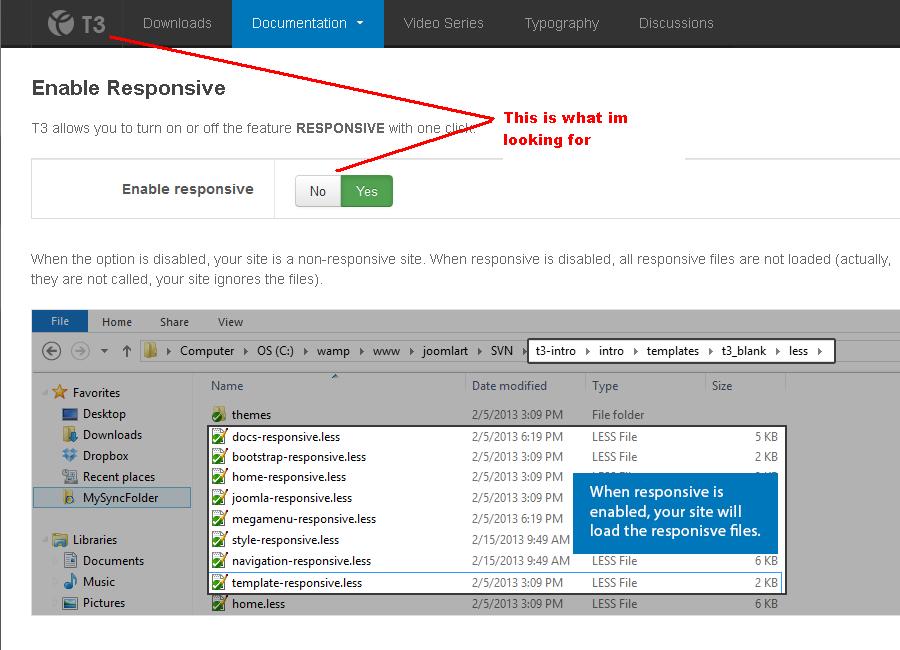
Task: Expand the chevron after joomlart in path
Action: click(x=479, y=351)
